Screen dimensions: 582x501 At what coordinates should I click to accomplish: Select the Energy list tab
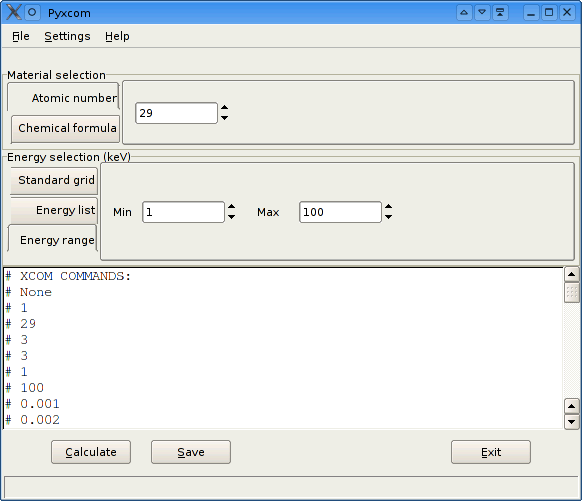[x=54, y=210]
